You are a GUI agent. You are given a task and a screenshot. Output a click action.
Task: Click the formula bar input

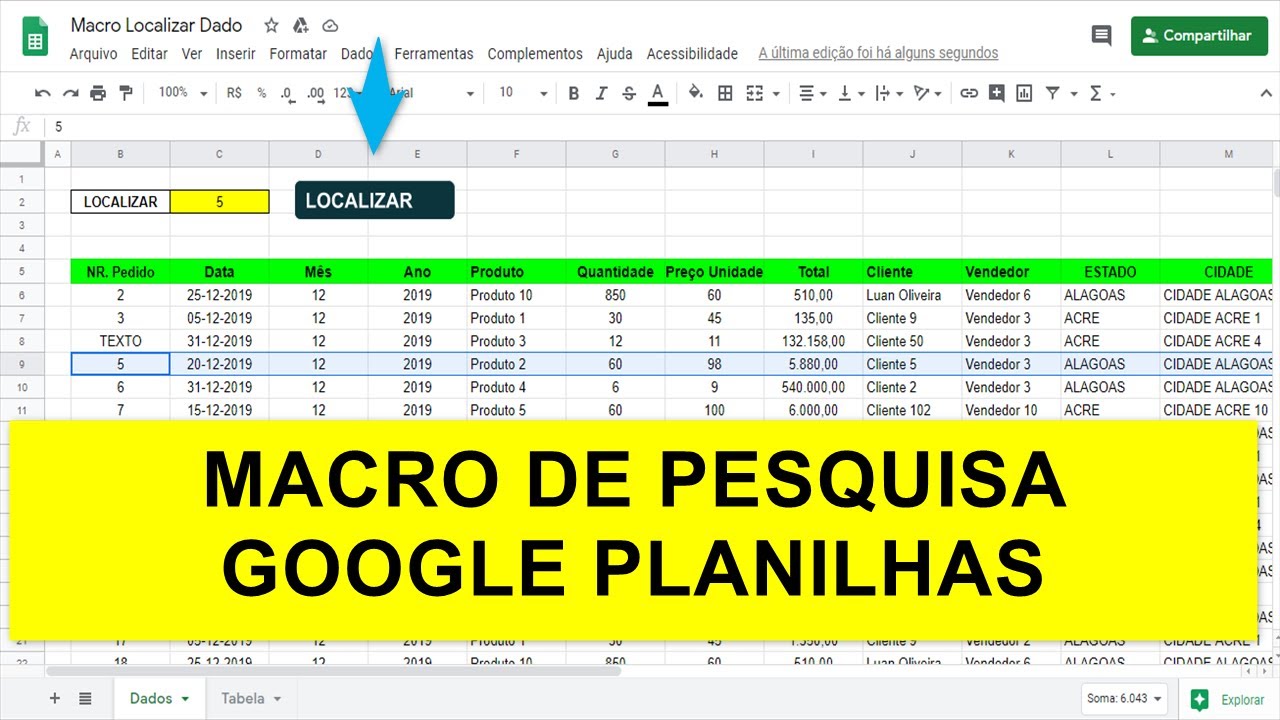pos(660,127)
